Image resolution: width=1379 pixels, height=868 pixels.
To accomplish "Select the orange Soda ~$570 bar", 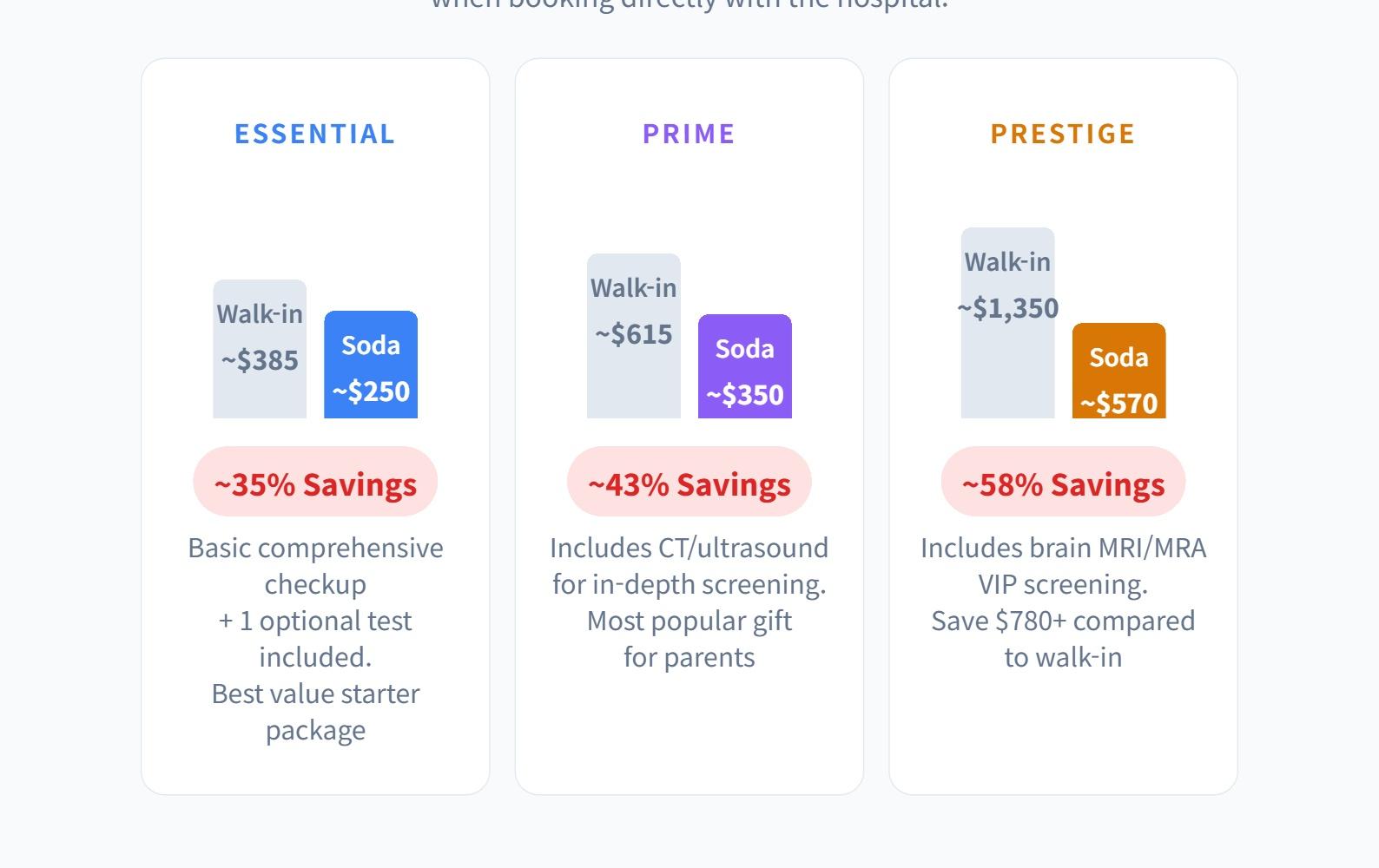I will pyautogui.click(x=1118, y=371).
